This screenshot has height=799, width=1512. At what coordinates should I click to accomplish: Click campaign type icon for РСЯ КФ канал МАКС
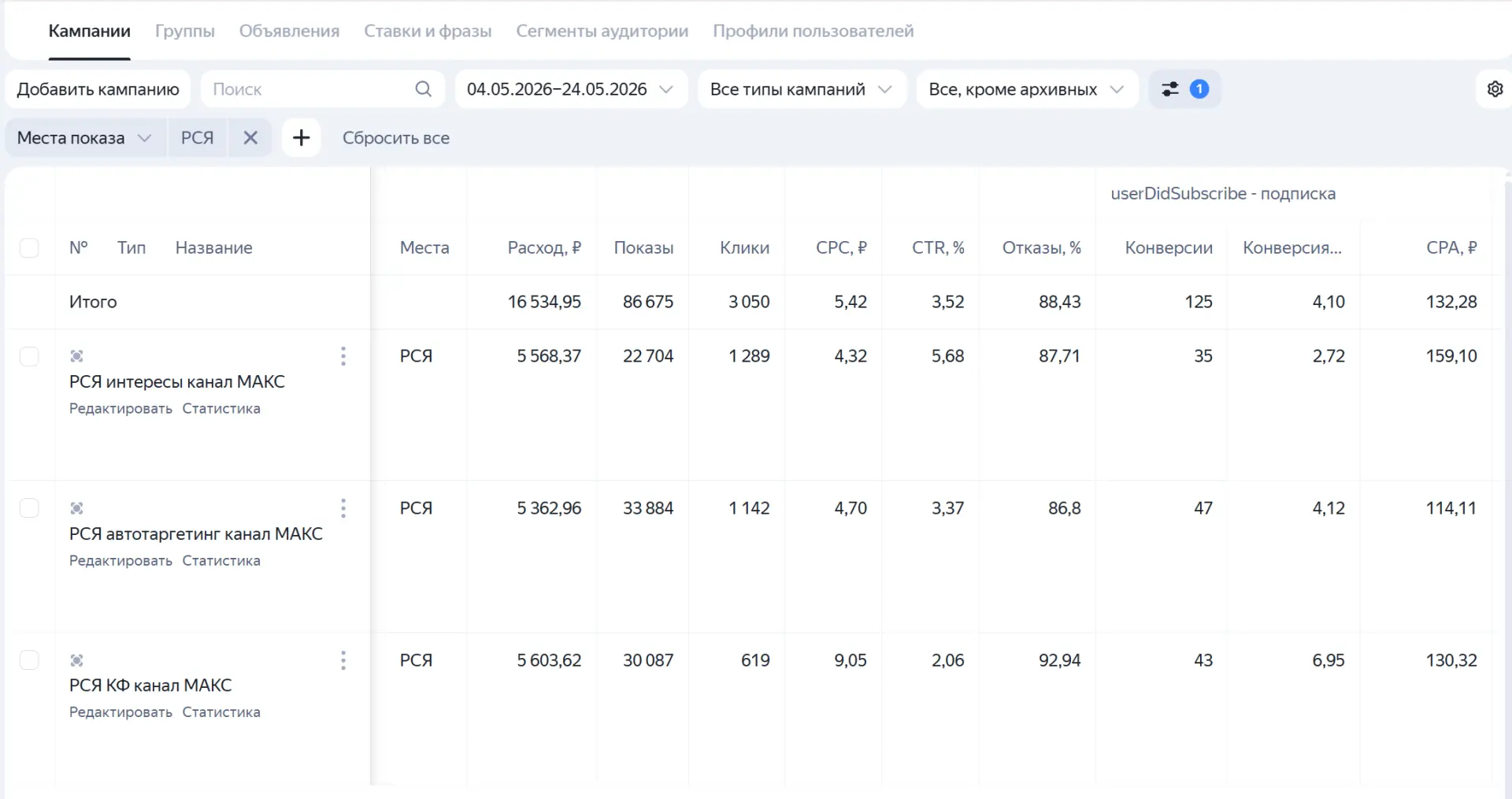[76, 660]
